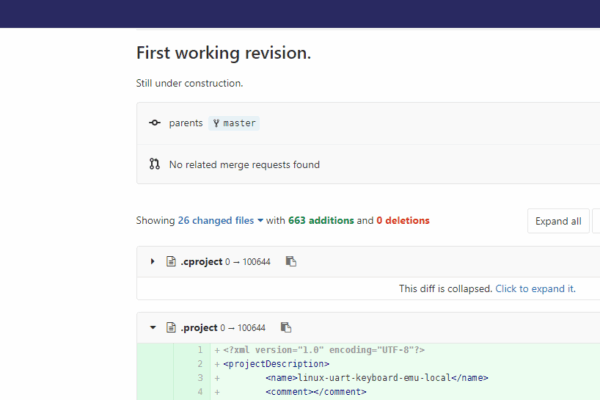Collapse the .project diff
Image resolution: width=600 pixels, height=400 pixels.
153,327
